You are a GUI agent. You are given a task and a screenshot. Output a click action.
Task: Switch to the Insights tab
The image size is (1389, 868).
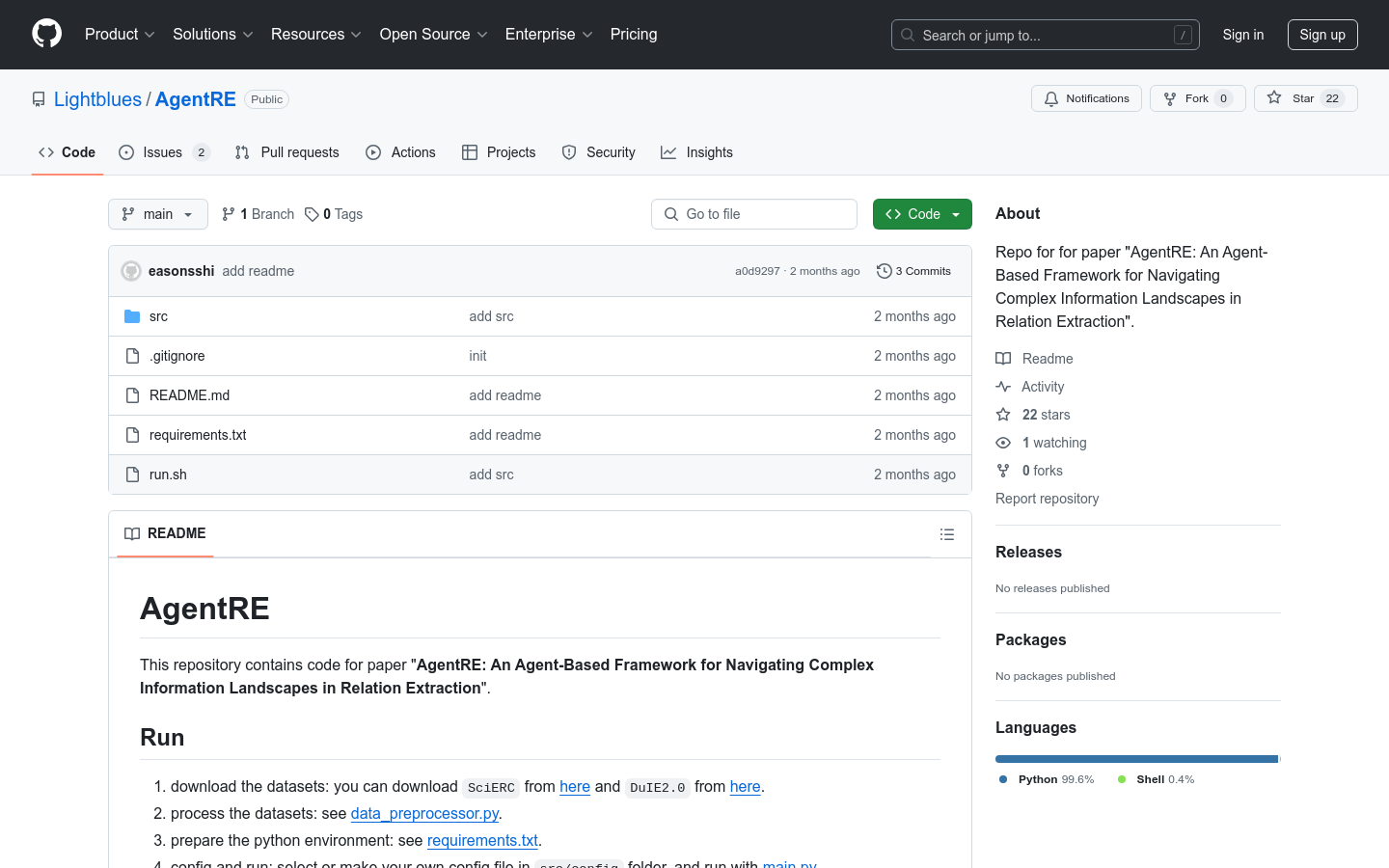(x=696, y=152)
